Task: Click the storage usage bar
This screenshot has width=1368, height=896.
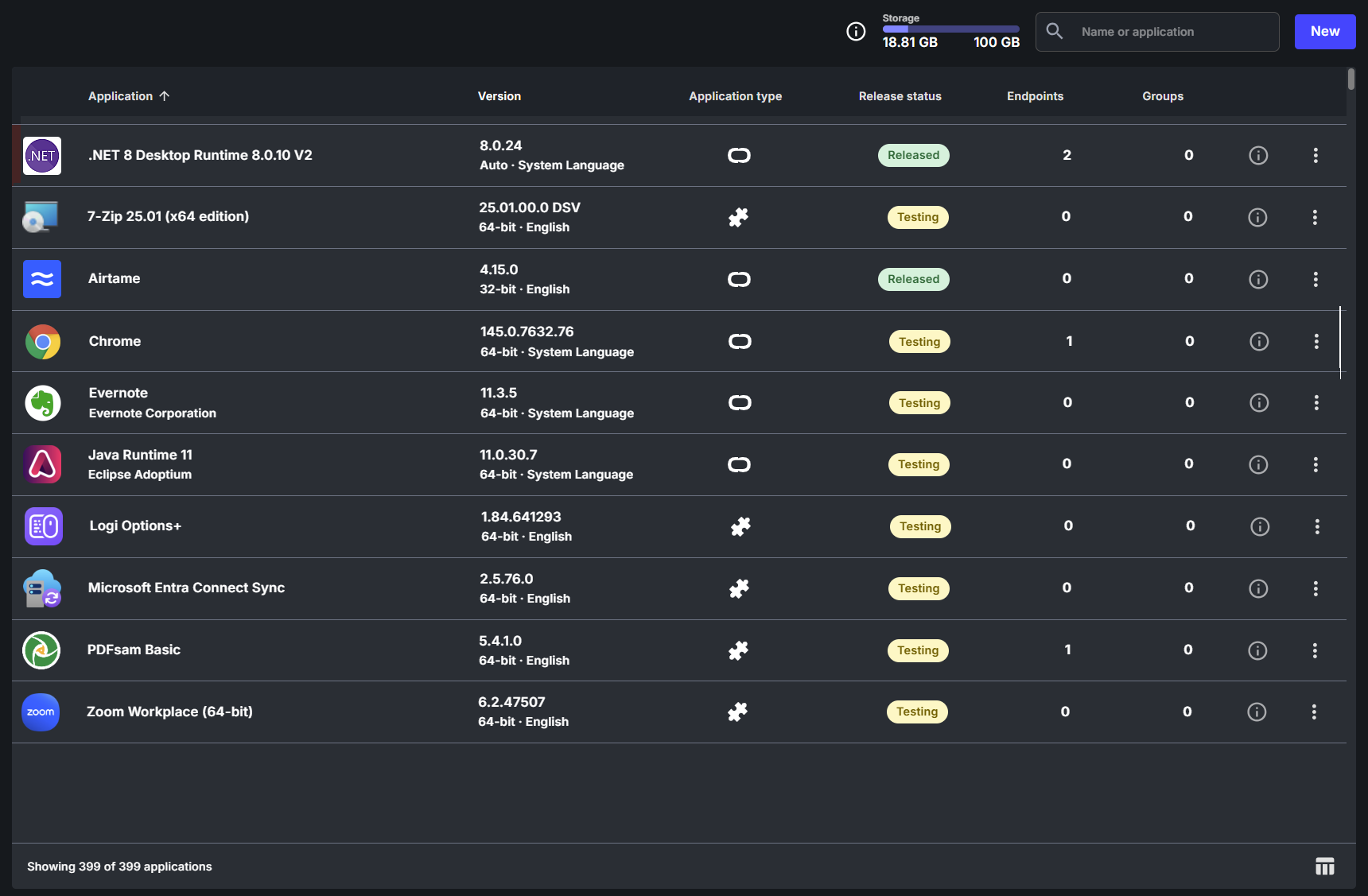Action: point(950,29)
